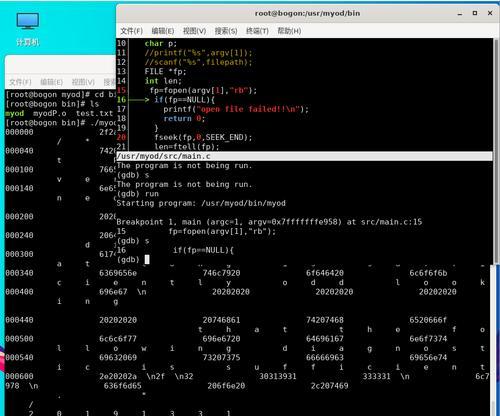500x416 pixels.
Task: Click 文件(F) menu of background terminal
Action: pyautogui.click(x=20, y=82)
